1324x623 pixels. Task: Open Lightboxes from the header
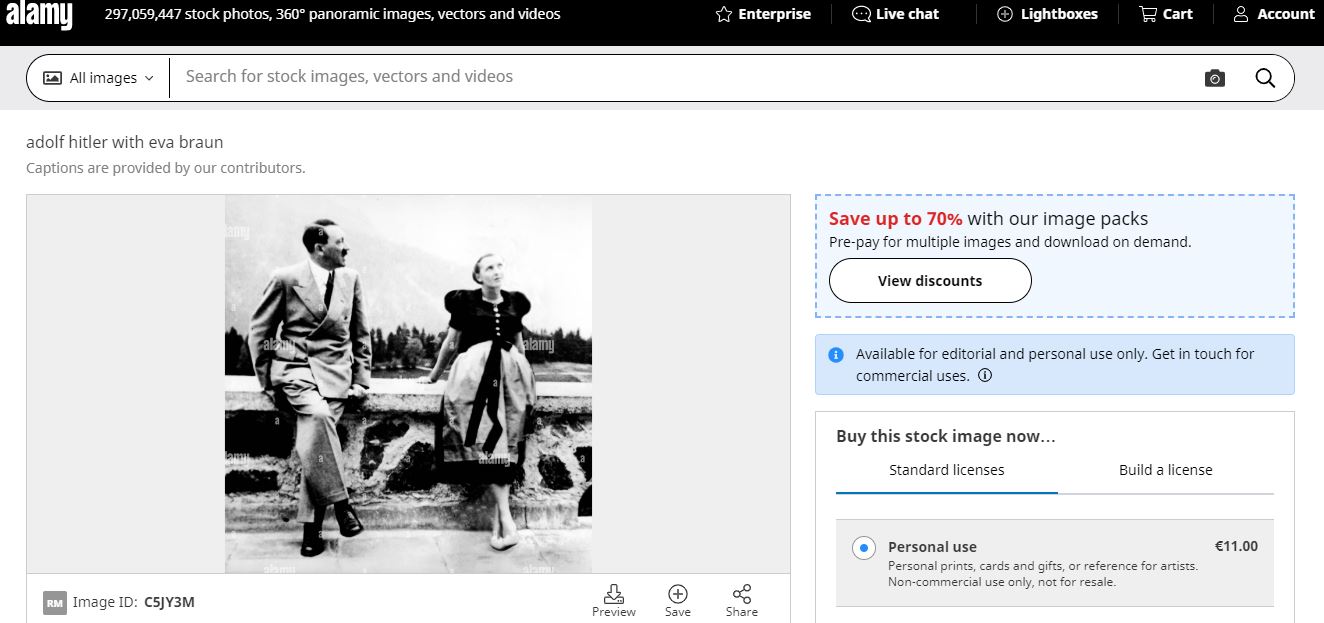coord(1047,14)
